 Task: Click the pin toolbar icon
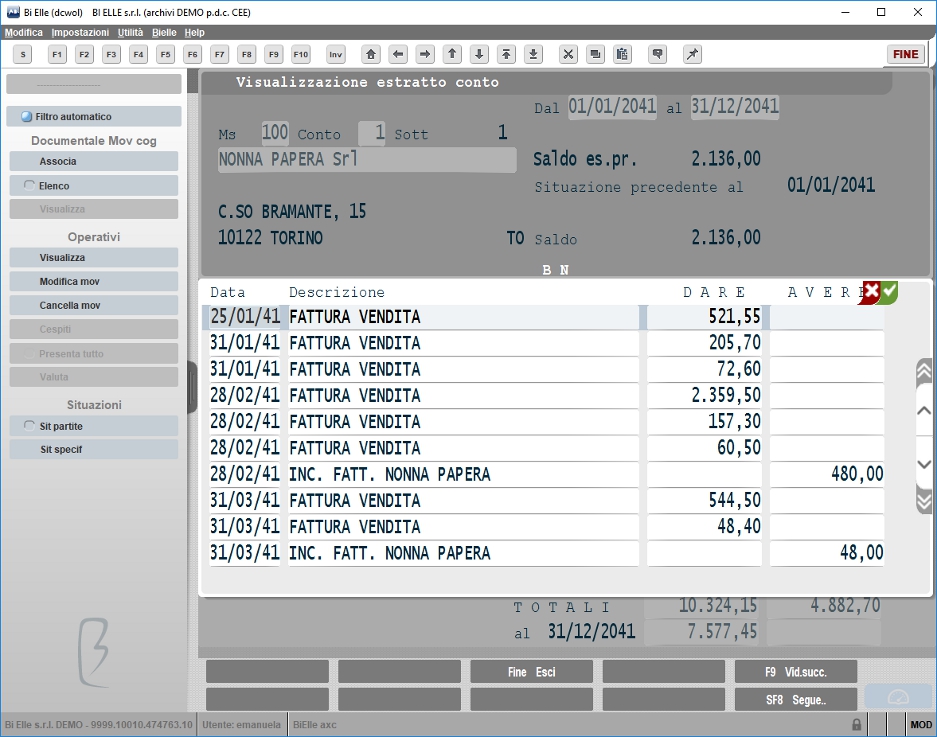(x=693, y=54)
